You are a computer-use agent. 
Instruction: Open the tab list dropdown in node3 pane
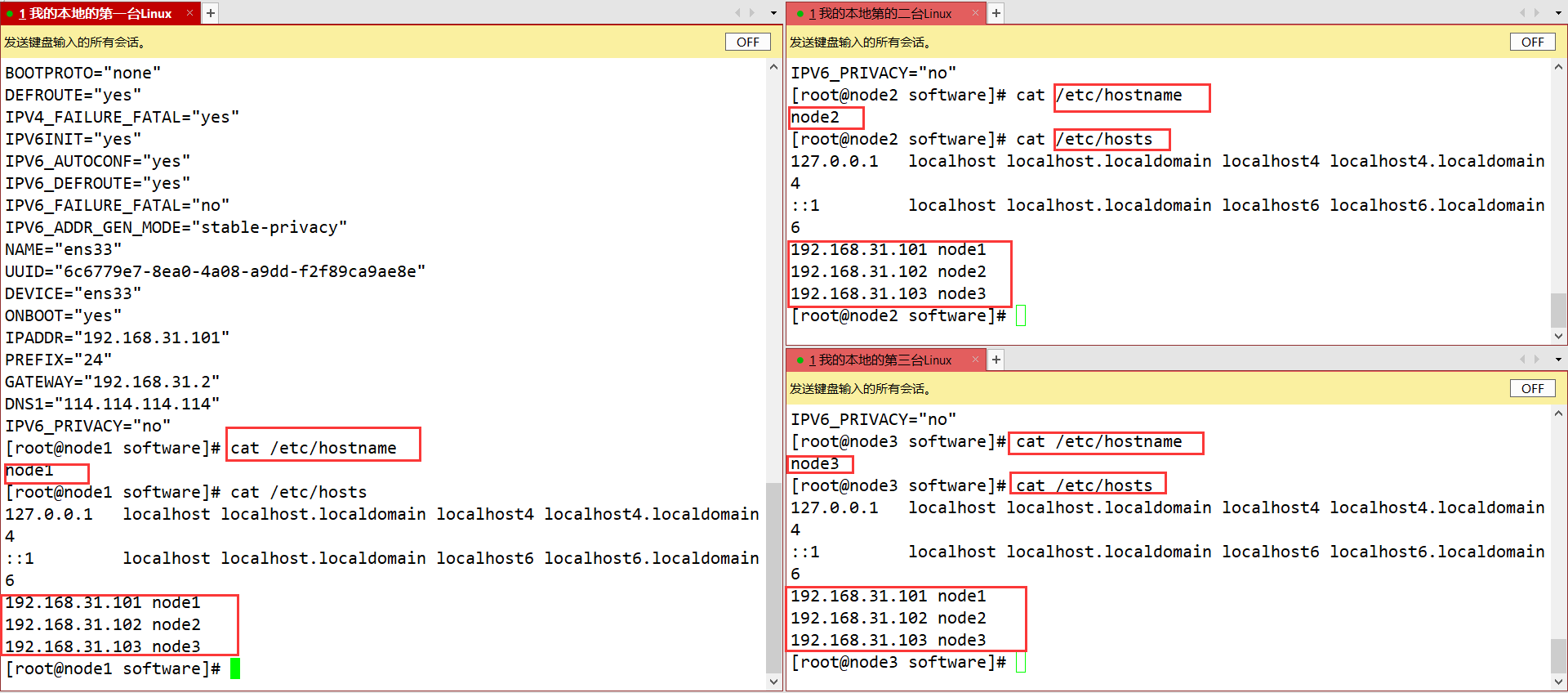click(1558, 360)
